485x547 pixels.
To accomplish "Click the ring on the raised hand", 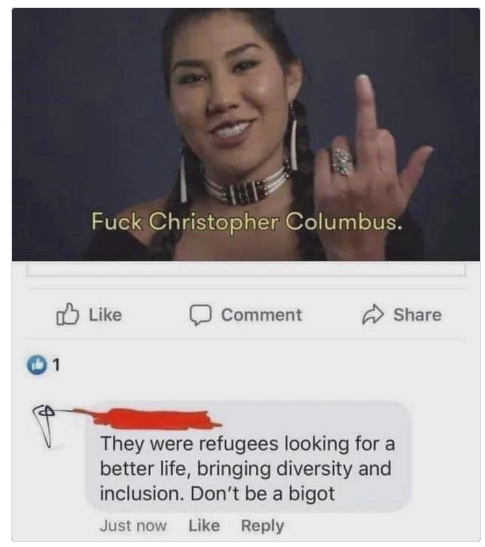I will 342,161.
